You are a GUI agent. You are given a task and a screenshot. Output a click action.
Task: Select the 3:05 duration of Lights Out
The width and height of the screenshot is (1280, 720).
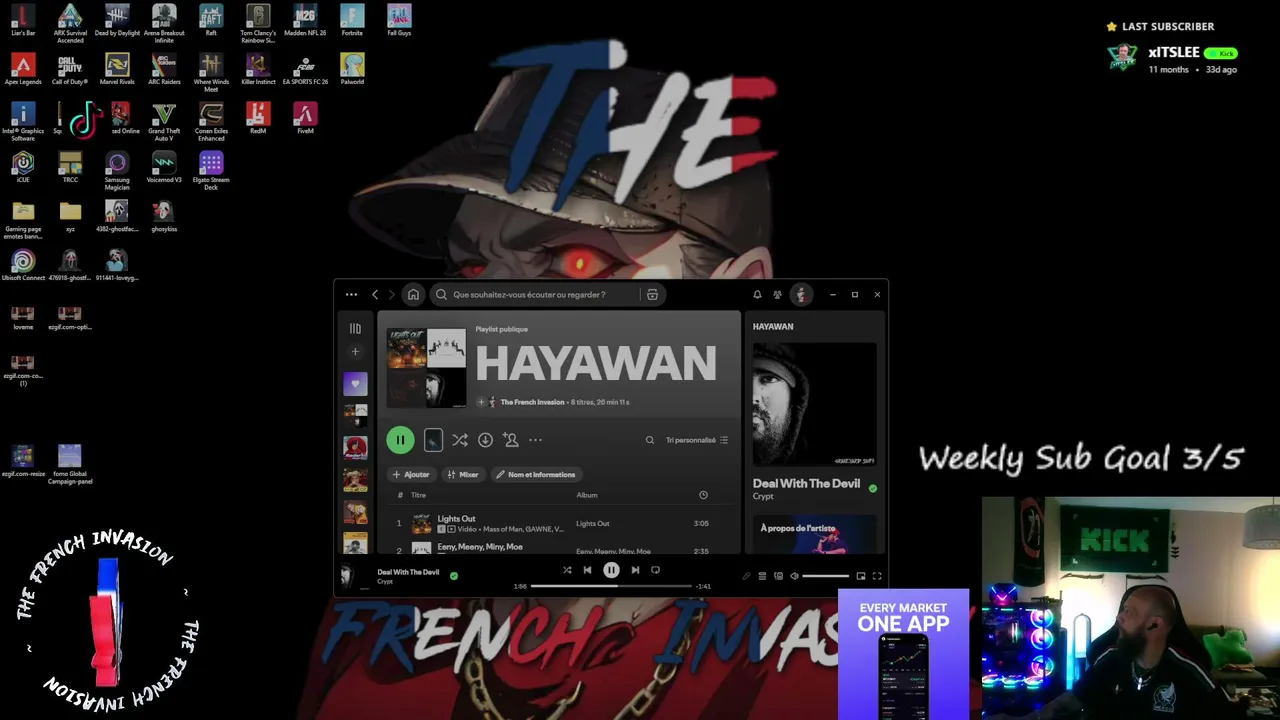701,523
